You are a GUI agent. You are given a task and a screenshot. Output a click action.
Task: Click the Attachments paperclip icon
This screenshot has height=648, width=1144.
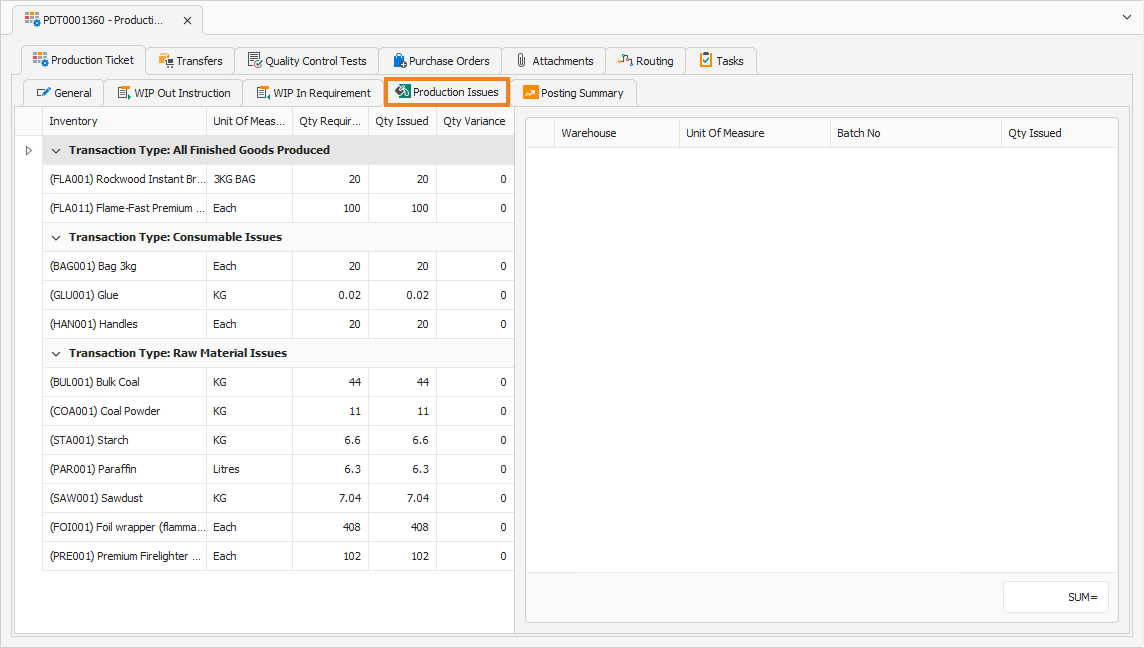[521, 61]
